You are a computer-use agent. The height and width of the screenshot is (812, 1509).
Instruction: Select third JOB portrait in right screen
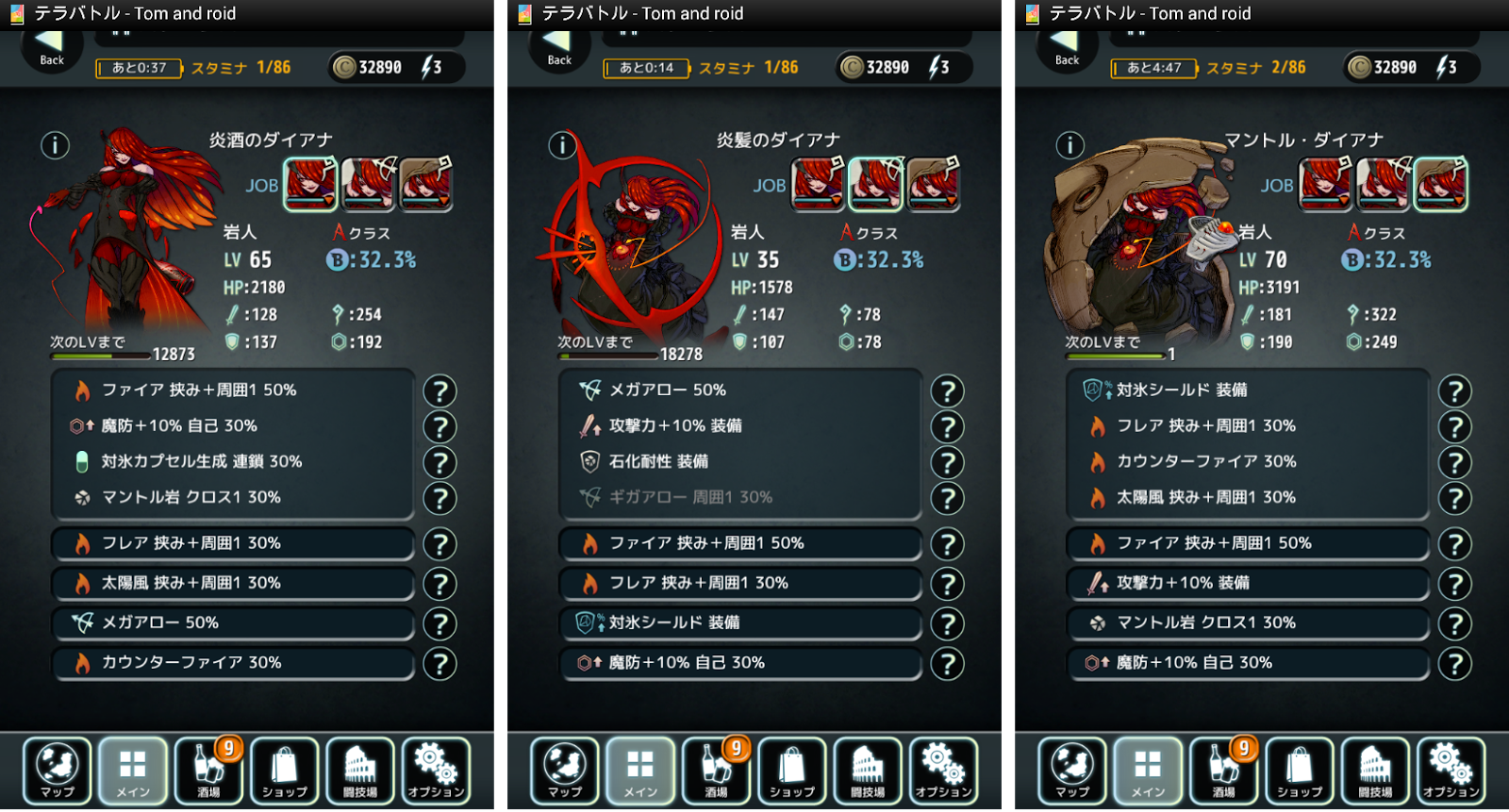1441,184
